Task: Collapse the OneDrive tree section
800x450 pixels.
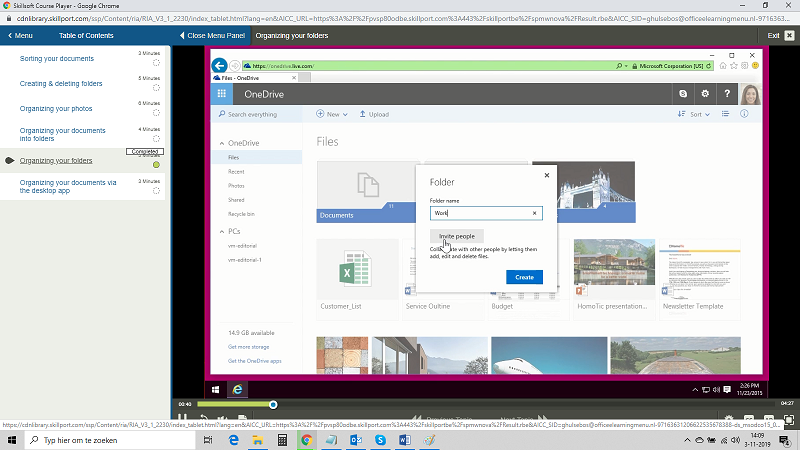Action: (222, 143)
